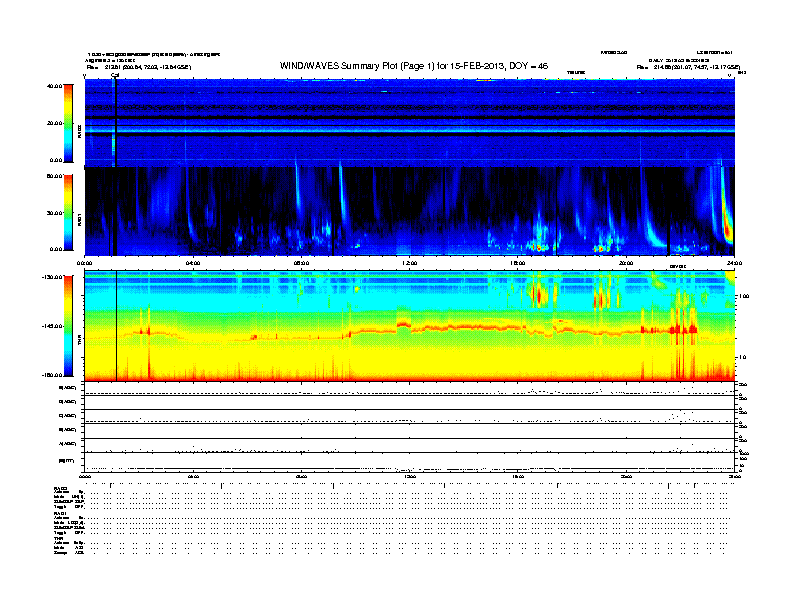Click the bright red burst at RAD1 right edge
Screen dimensions: 792x612
[x=728, y=226]
